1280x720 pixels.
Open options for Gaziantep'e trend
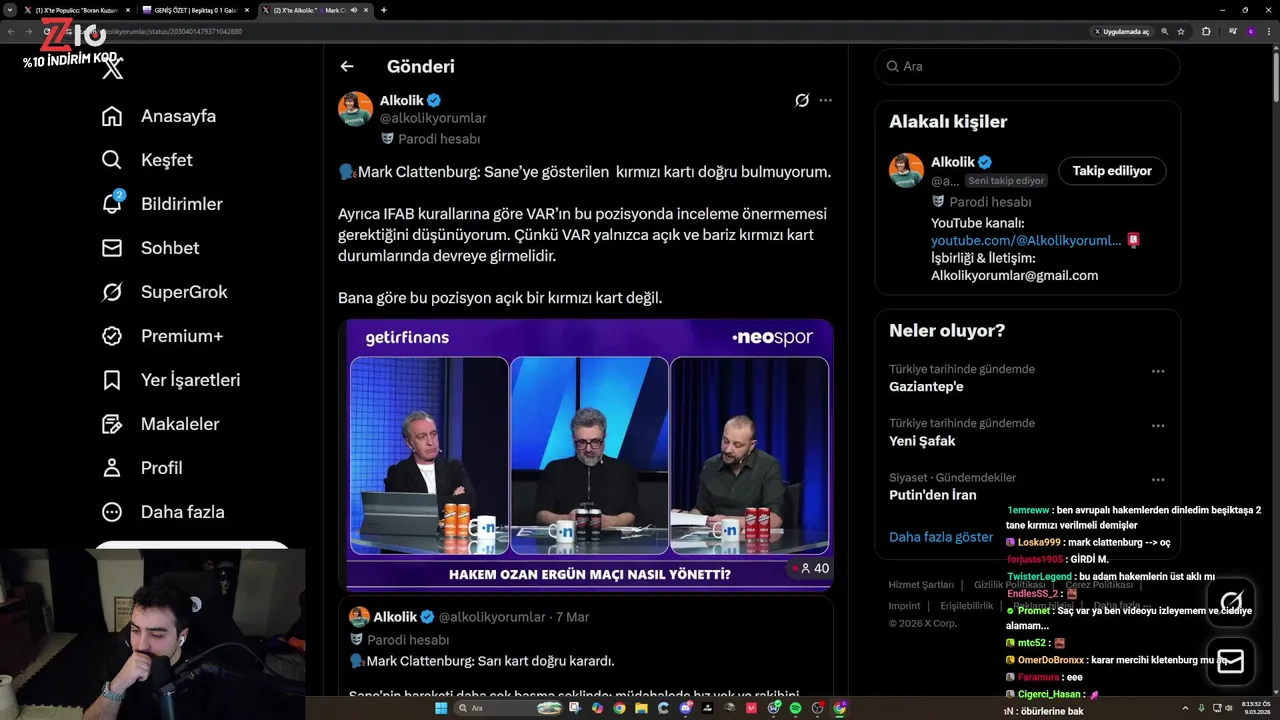[1158, 371]
